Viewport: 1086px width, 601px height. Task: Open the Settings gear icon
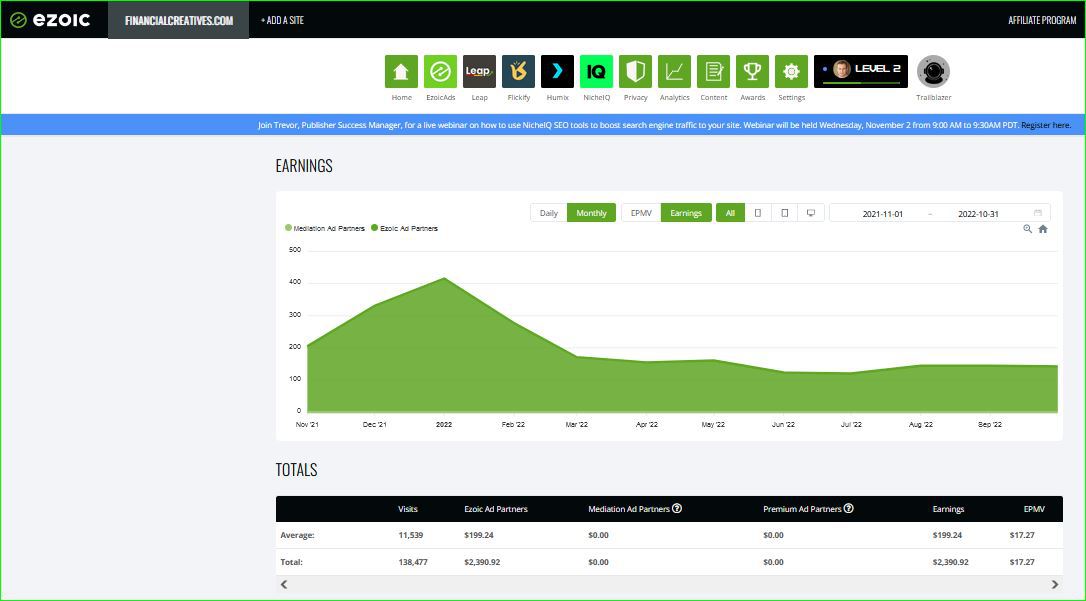click(x=792, y=71)
